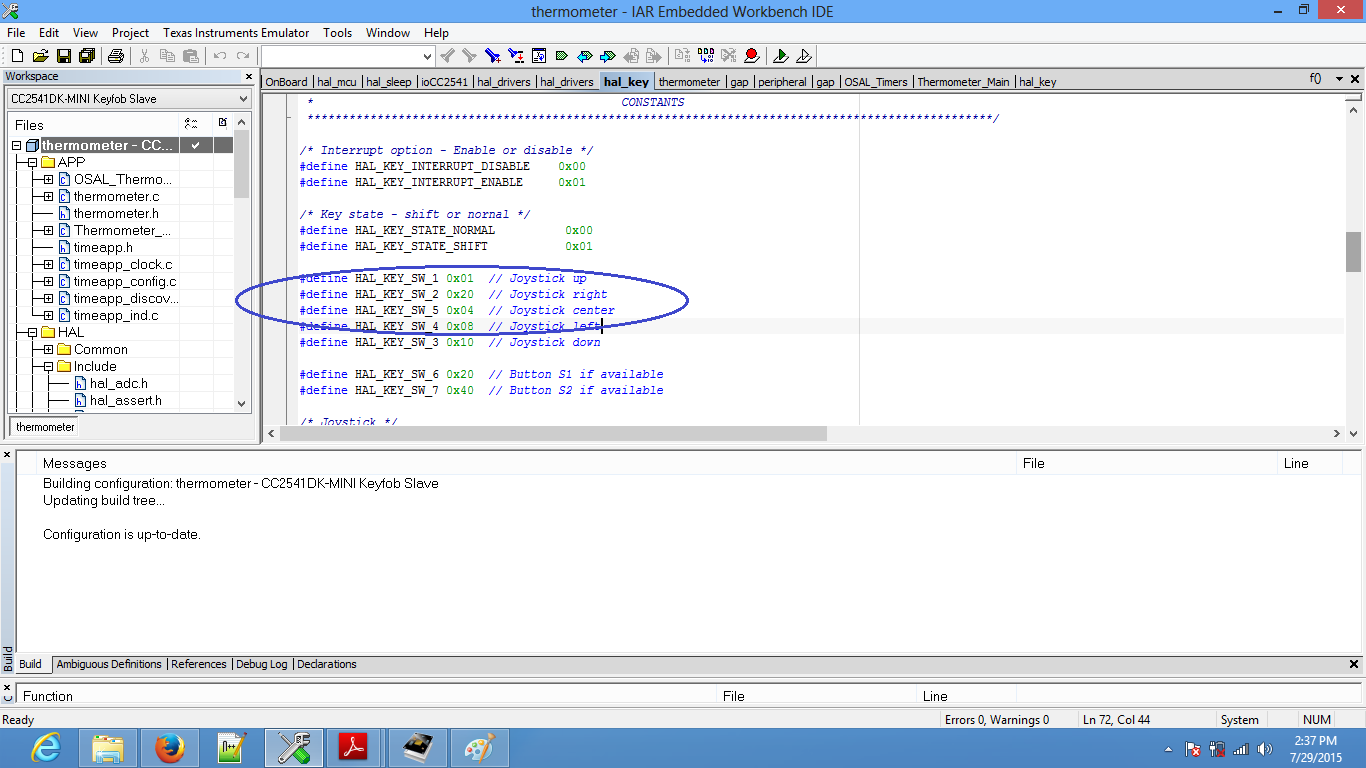The width and height of the screenshot is (1366, 768).
Task: Click the editor vertical scrollbar thumb
Action: (1353, 252)
